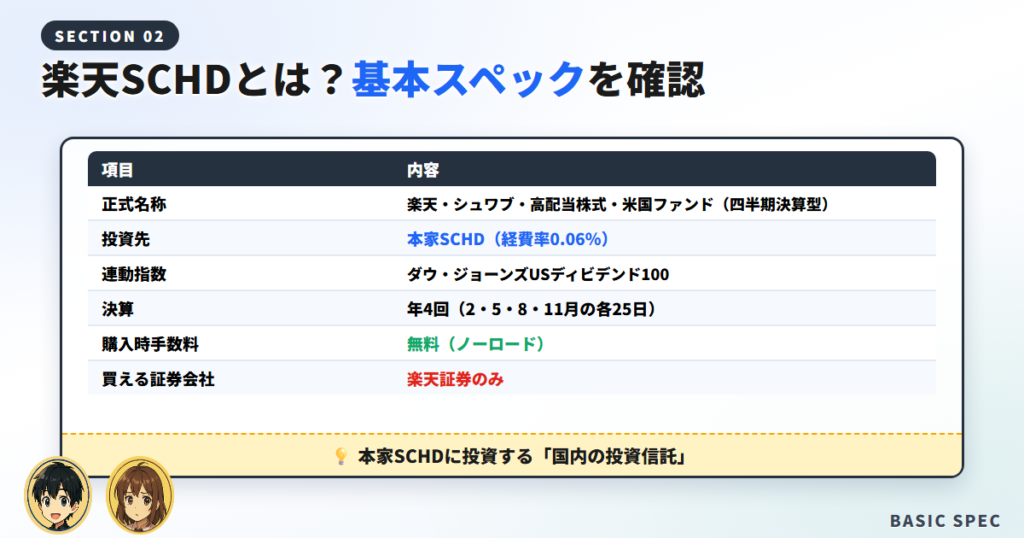Click the 決算 row label
This screenshot has height=538, width=1024.
[x=118, y=309]
